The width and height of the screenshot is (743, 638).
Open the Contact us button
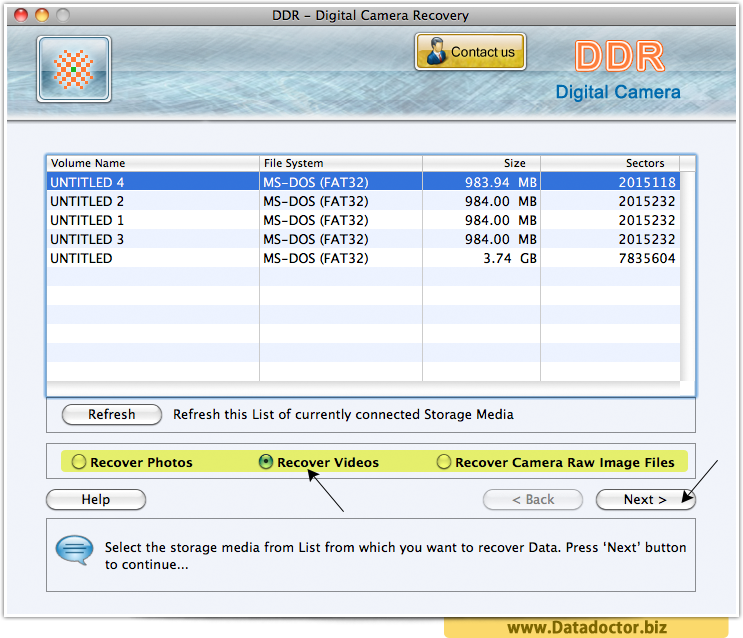(470, 52)
